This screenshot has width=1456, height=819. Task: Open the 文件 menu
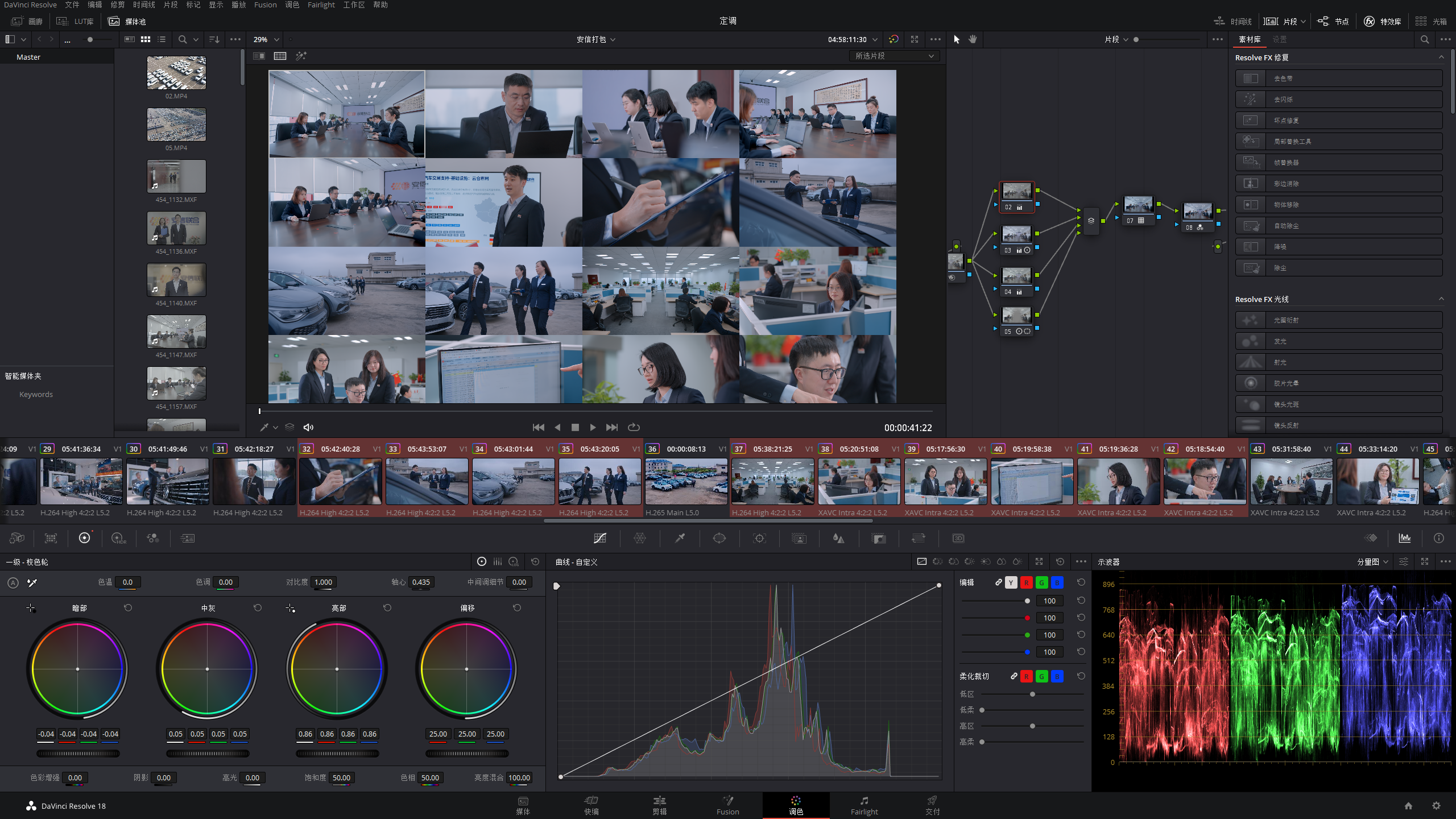click(x=72, y=5)
